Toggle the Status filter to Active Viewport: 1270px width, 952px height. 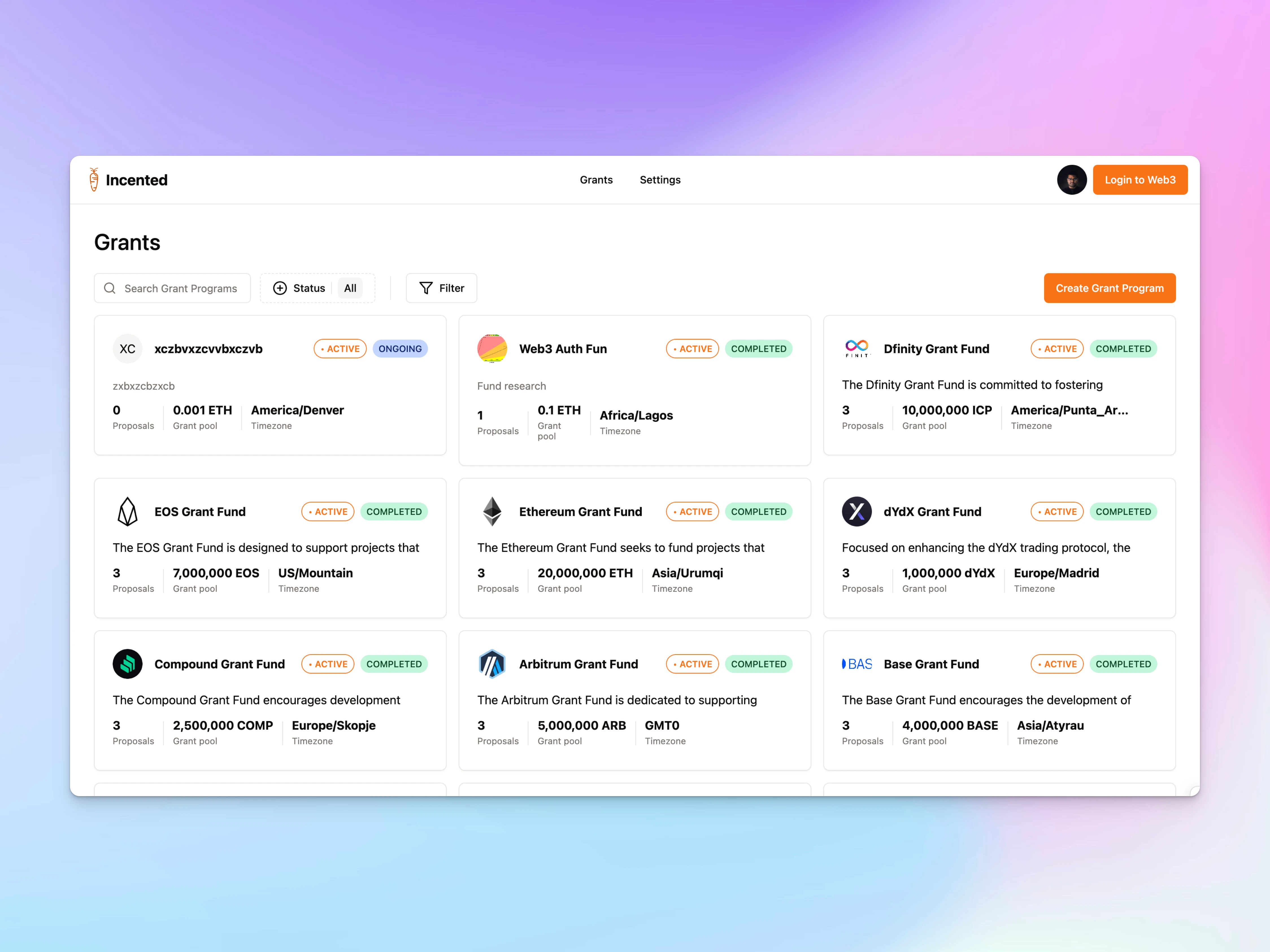pyautogui.click(x=350, y=288)
